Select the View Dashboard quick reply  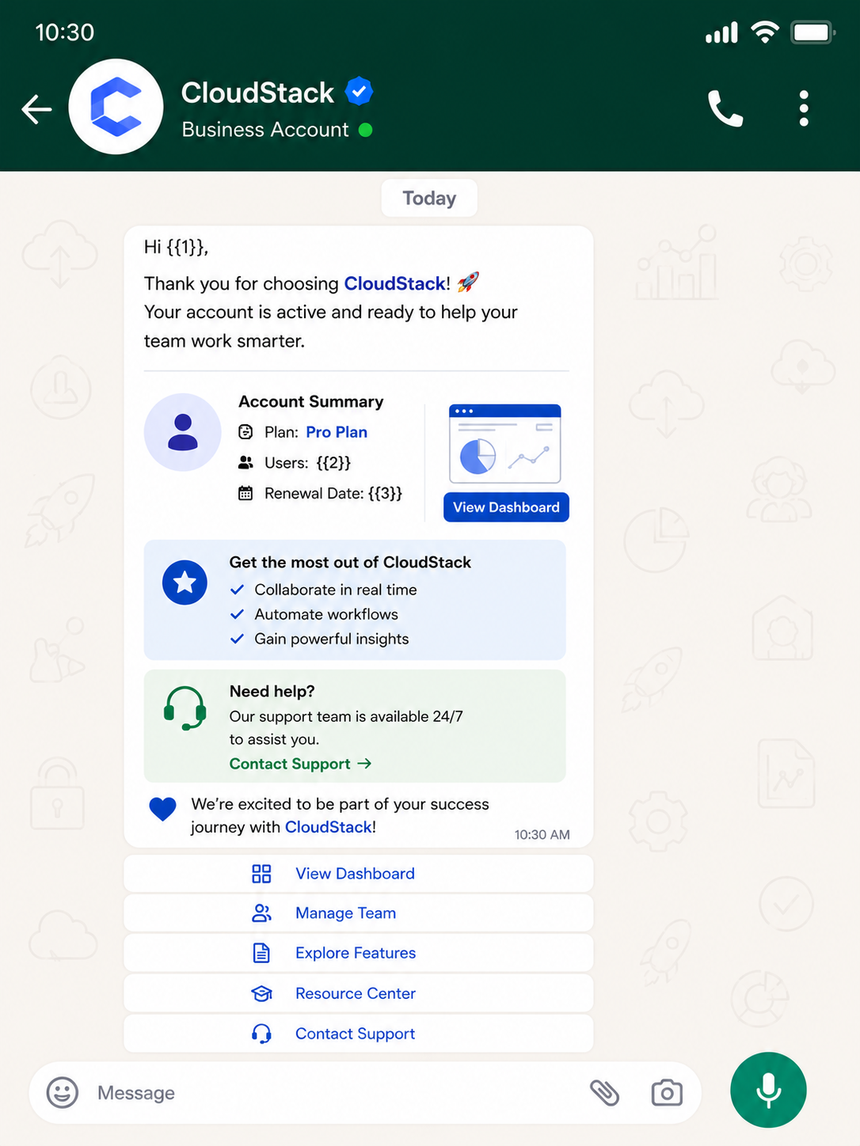point(358,873)
